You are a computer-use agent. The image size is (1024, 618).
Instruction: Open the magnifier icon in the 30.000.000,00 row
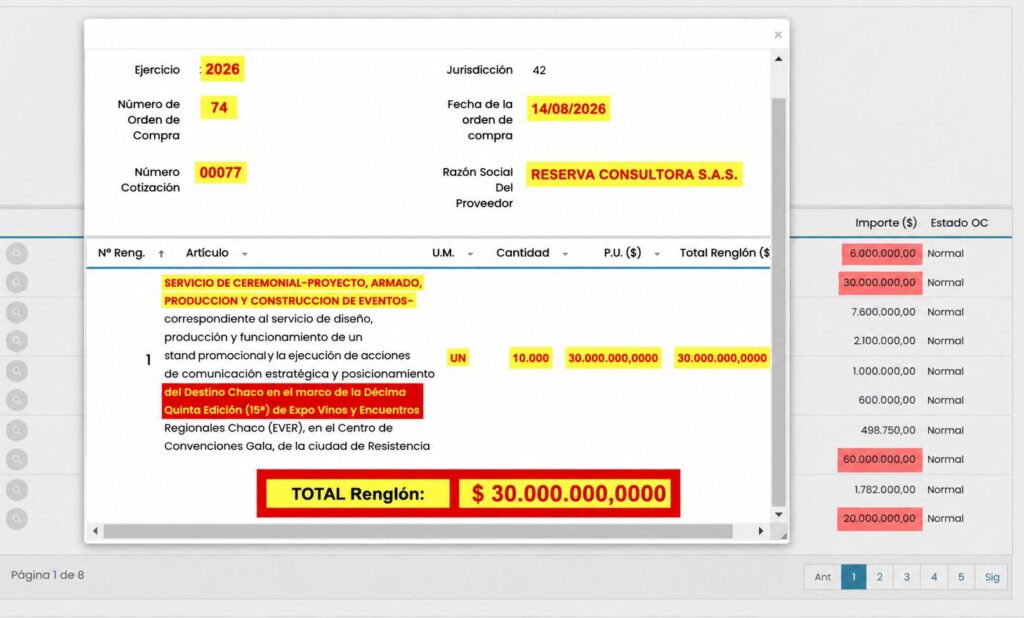17,282
